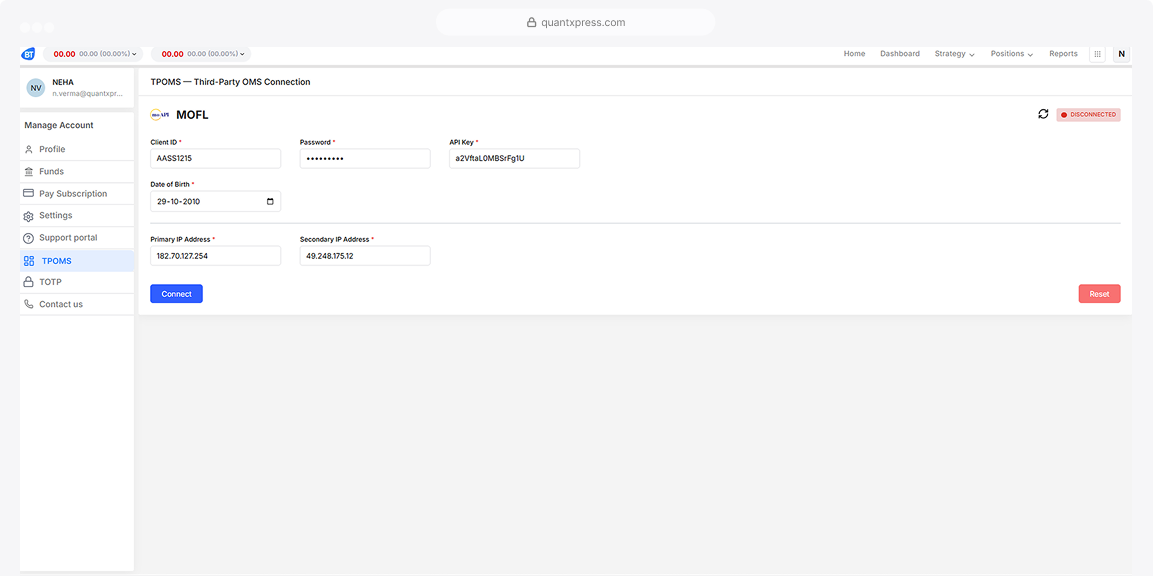Open Dashboard from top navigation

[x=900, y=54]
